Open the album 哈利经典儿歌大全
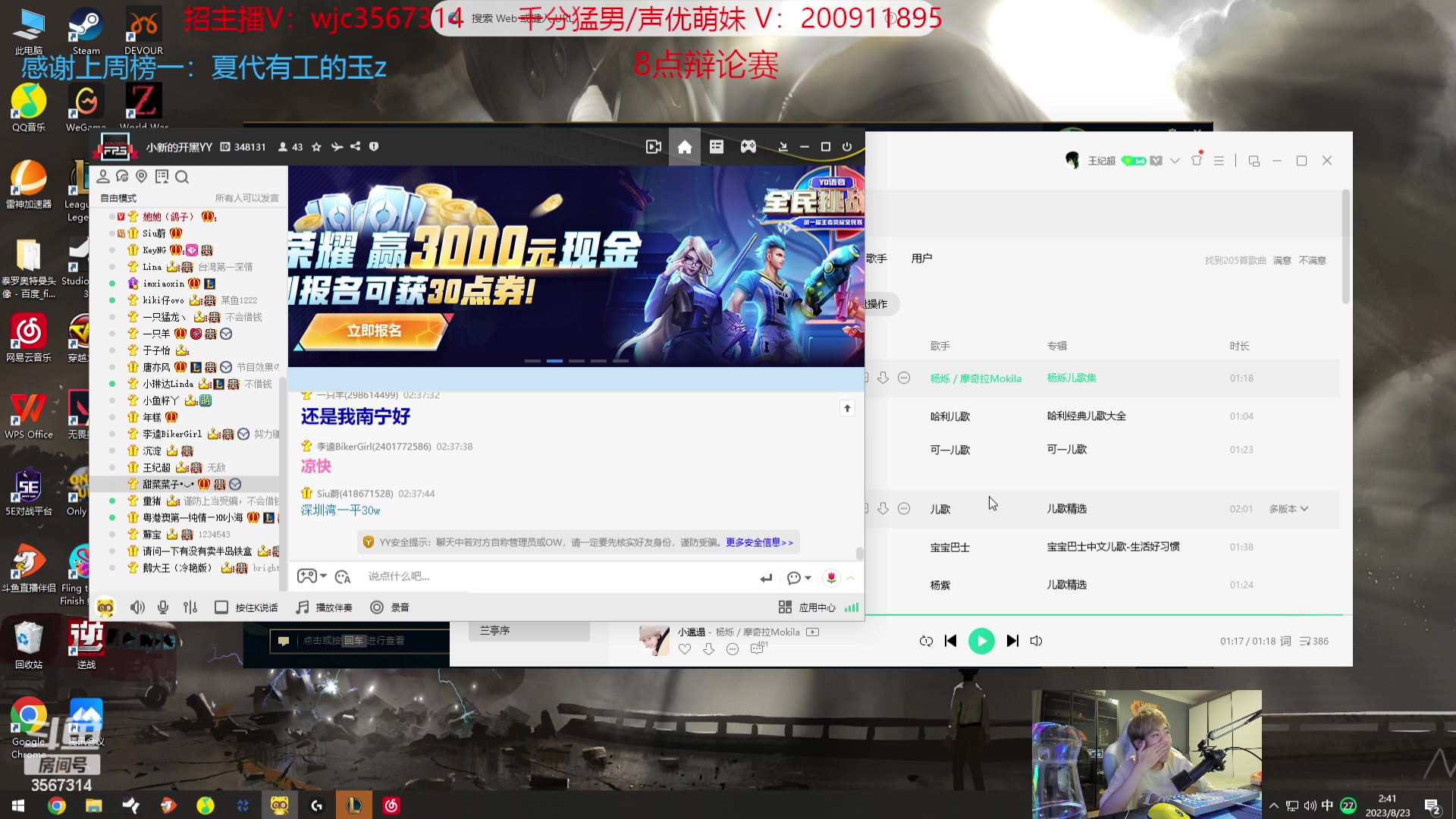Viewport: 1456px width, 819px height. (1086, 416)
